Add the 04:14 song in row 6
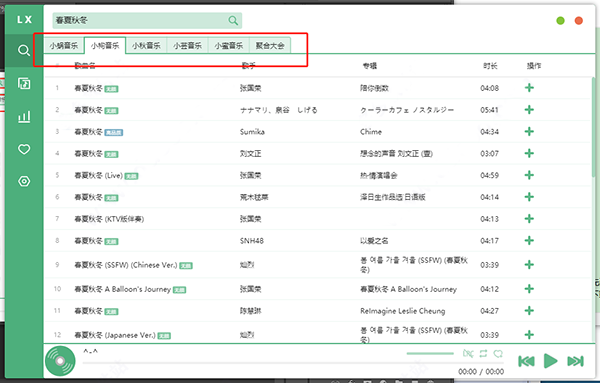600x383 pixels. click(529, 197)
